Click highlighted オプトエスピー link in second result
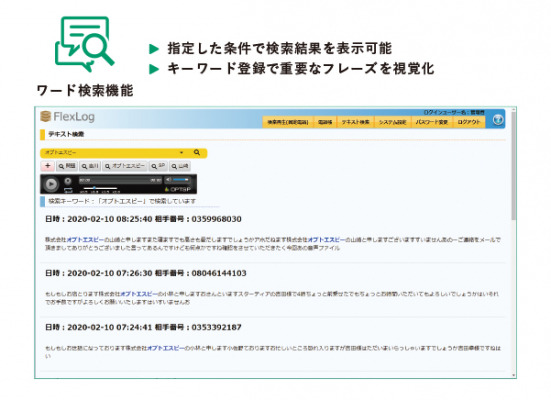The height and width of the screenshot is (400, 551). pos(138,294)
